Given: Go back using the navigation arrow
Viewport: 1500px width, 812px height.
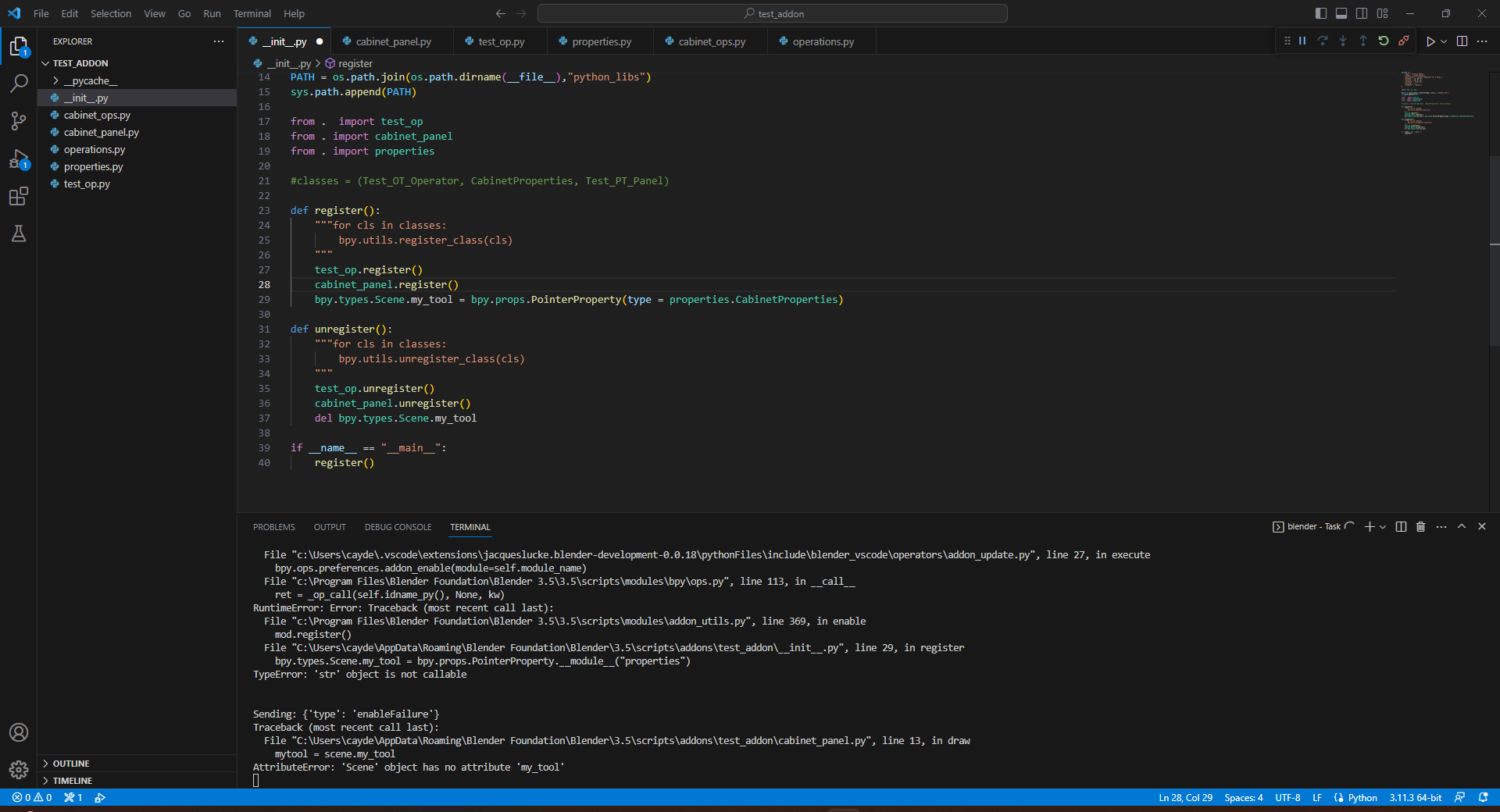Looking at the screenshot, I should click(501, 13).
